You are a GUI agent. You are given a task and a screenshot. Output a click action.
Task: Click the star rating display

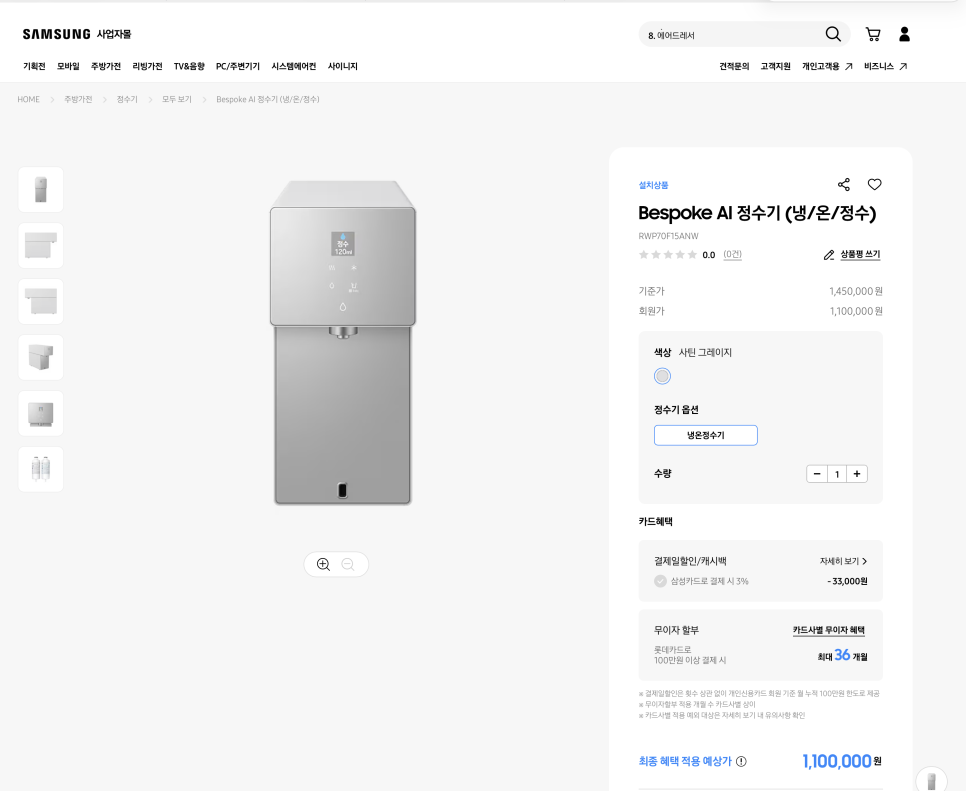(668, 254)
